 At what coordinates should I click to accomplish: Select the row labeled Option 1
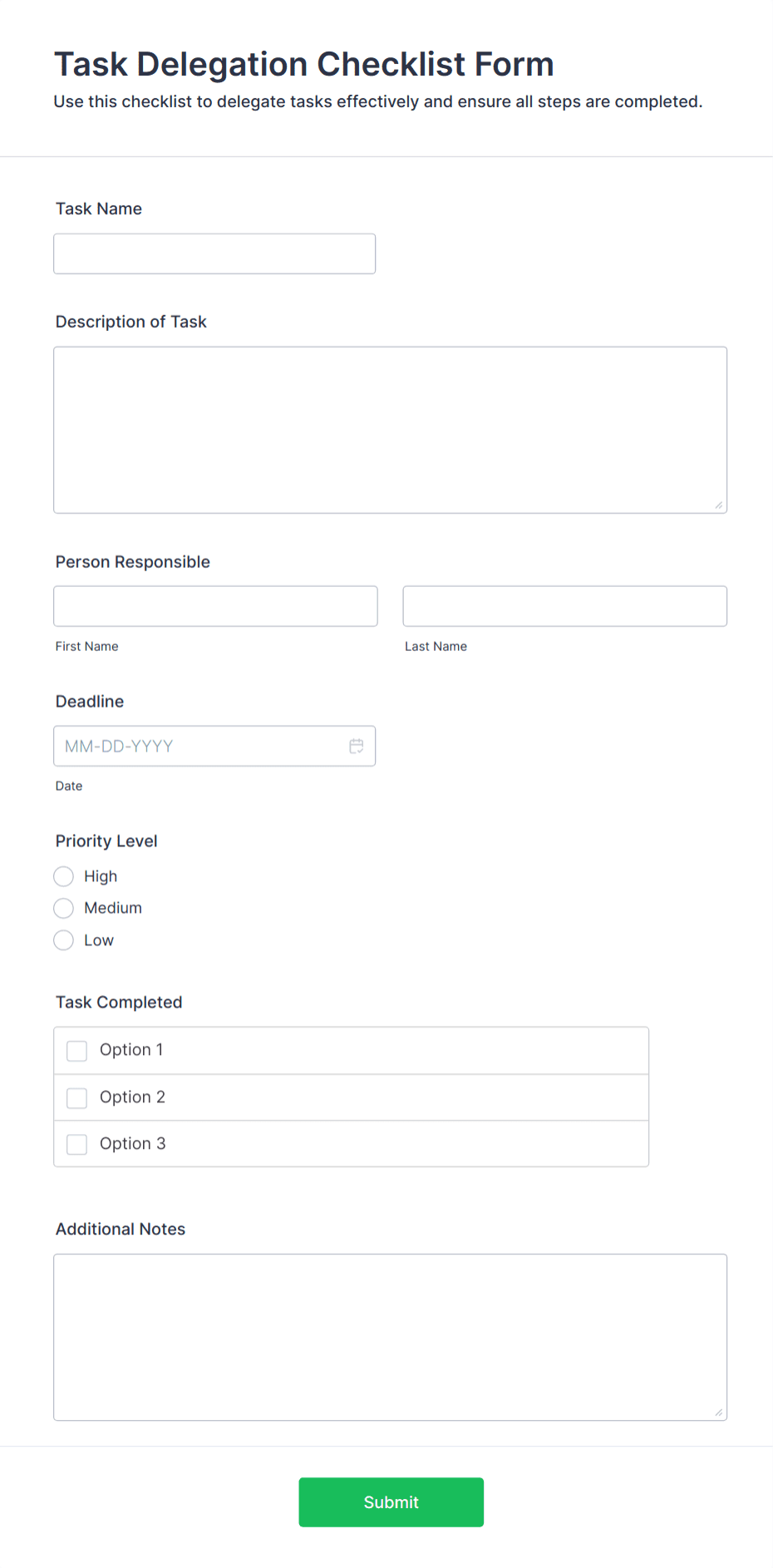[x=351, y=1050]
